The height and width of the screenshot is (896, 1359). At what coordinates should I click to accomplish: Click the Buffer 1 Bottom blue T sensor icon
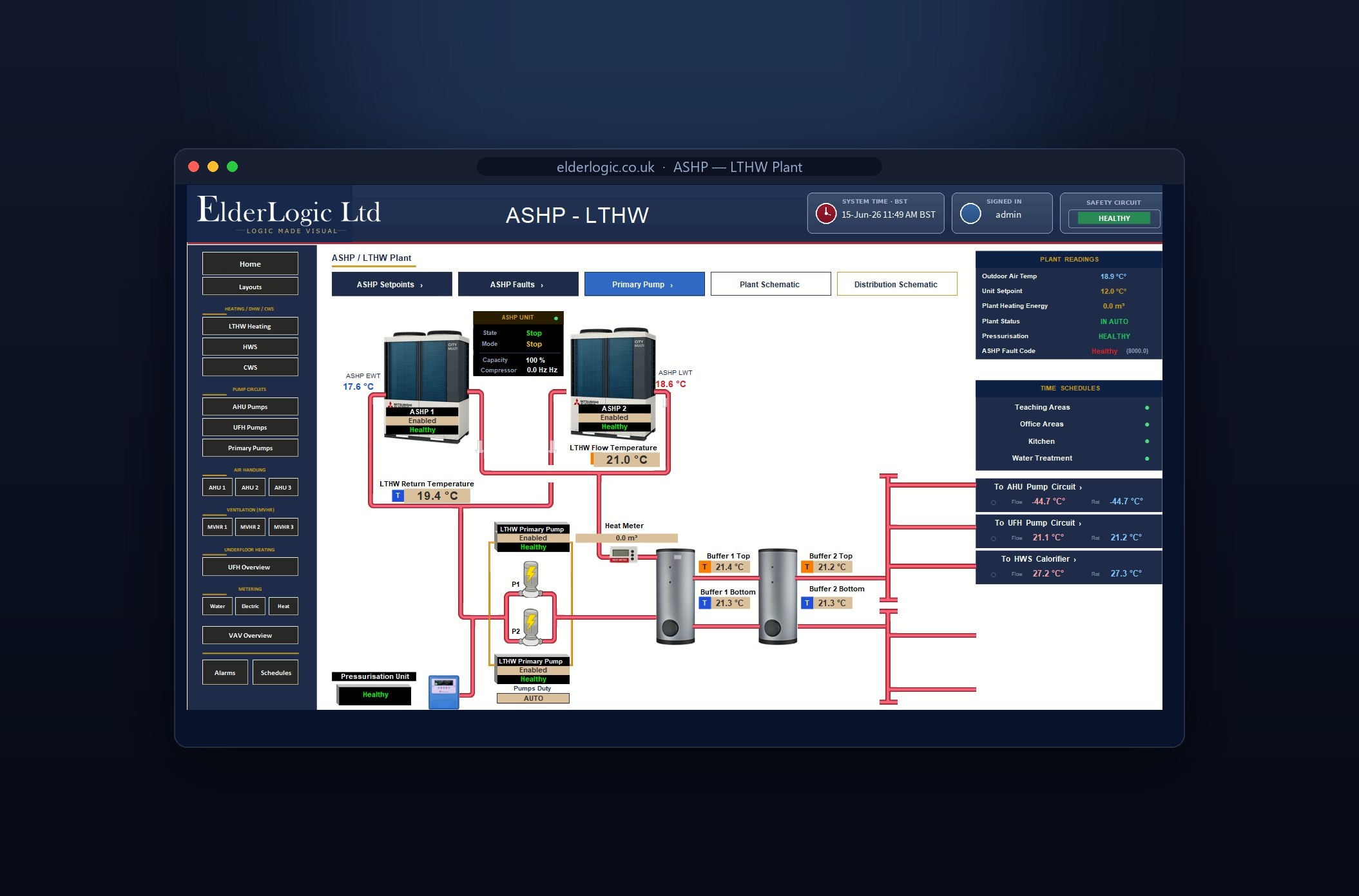pos(705,603)
